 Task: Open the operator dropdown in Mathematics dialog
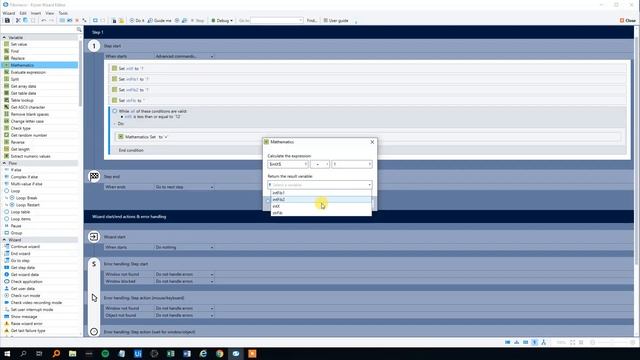click(x=320, y=164)
